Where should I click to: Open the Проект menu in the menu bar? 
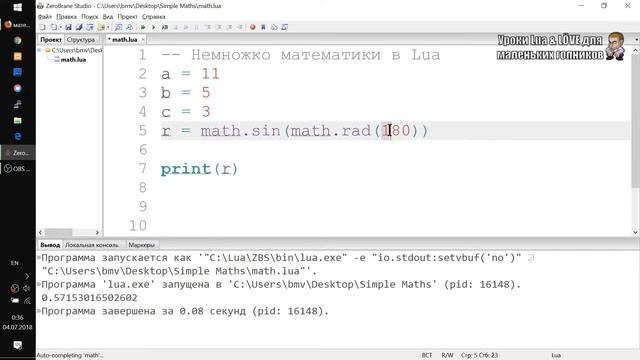[128, 17]
